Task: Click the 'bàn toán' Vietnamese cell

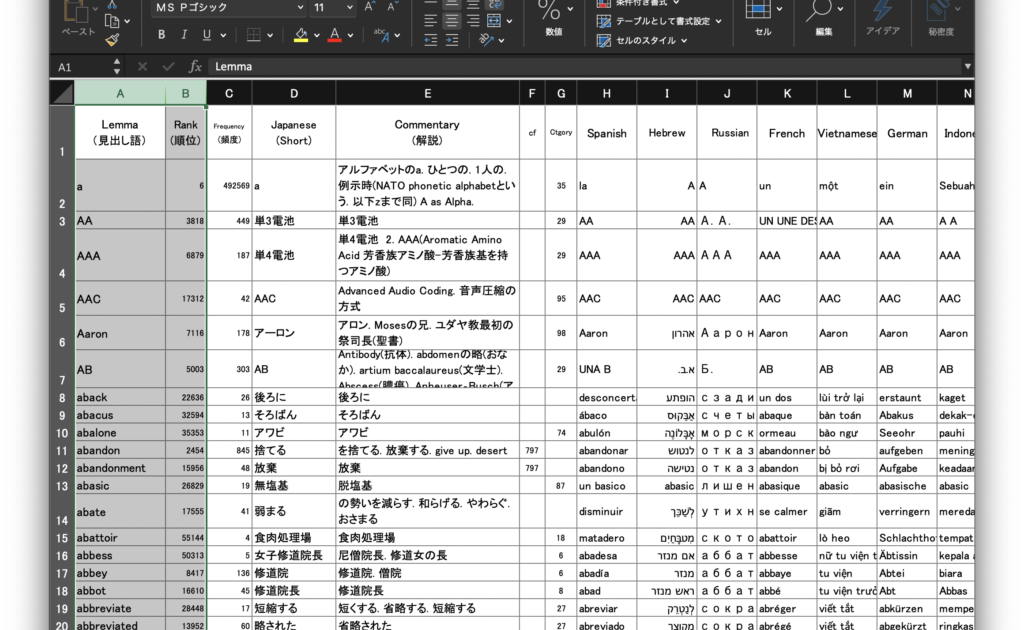Action: click(x=847, y=415)
